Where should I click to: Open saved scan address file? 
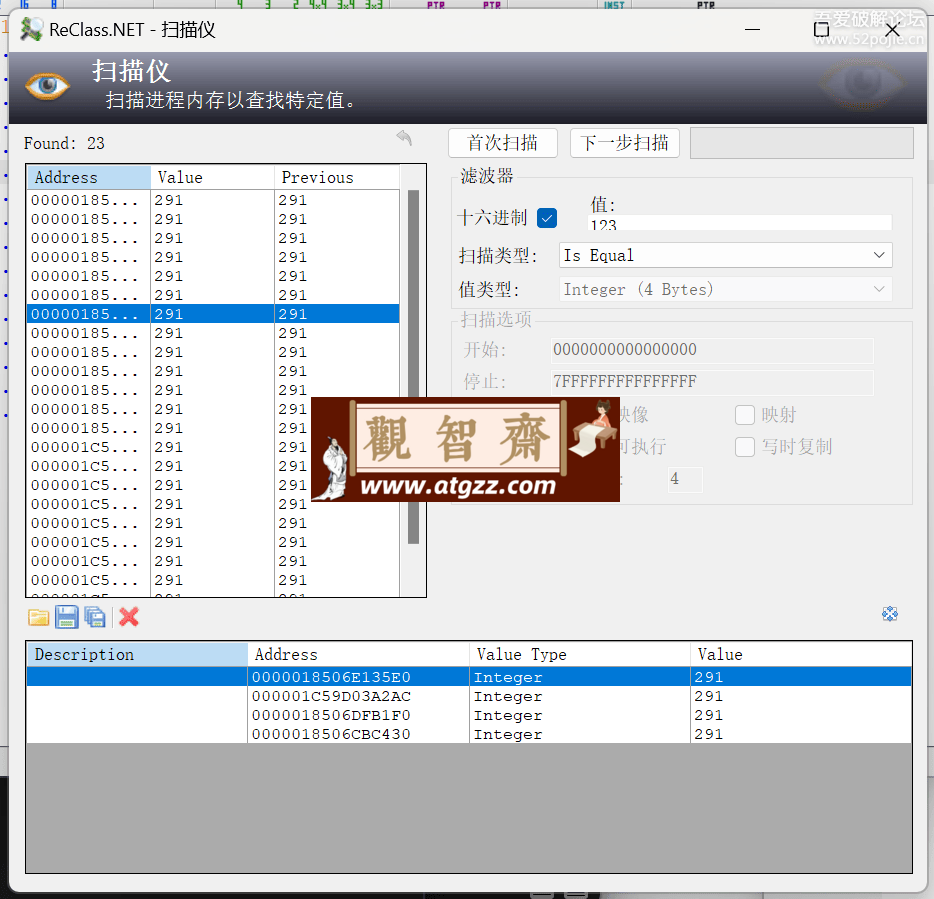[x=39, y=617]
